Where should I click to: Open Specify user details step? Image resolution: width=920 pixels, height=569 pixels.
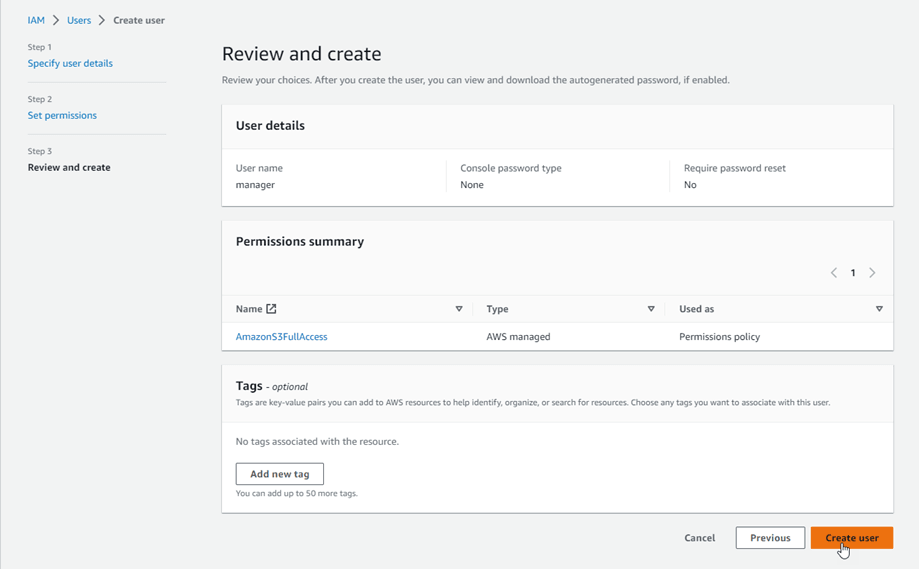[70, 63]
